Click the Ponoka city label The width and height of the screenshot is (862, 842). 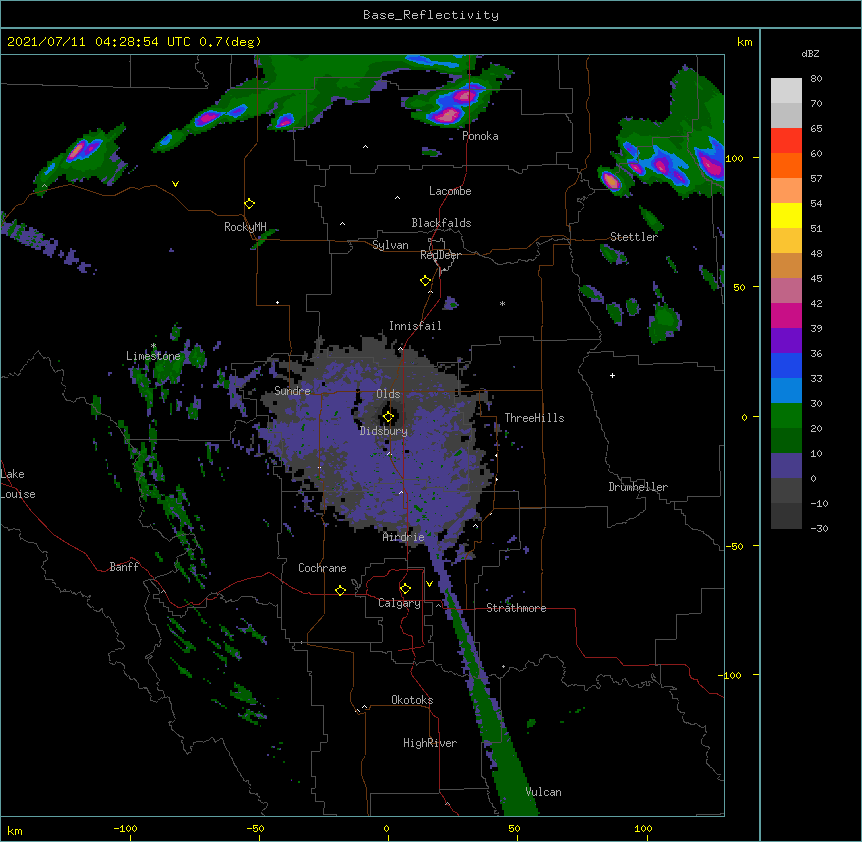coord(480,136)
